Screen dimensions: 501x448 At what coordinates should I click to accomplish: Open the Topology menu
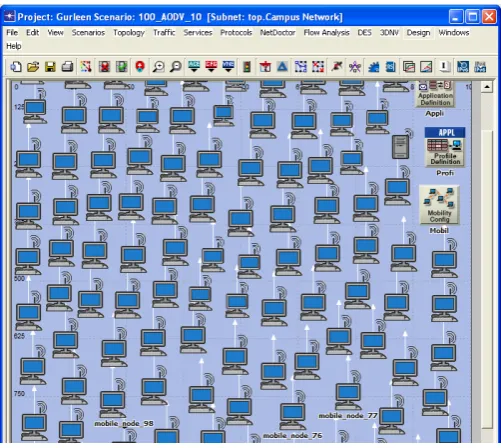[129, 32]
